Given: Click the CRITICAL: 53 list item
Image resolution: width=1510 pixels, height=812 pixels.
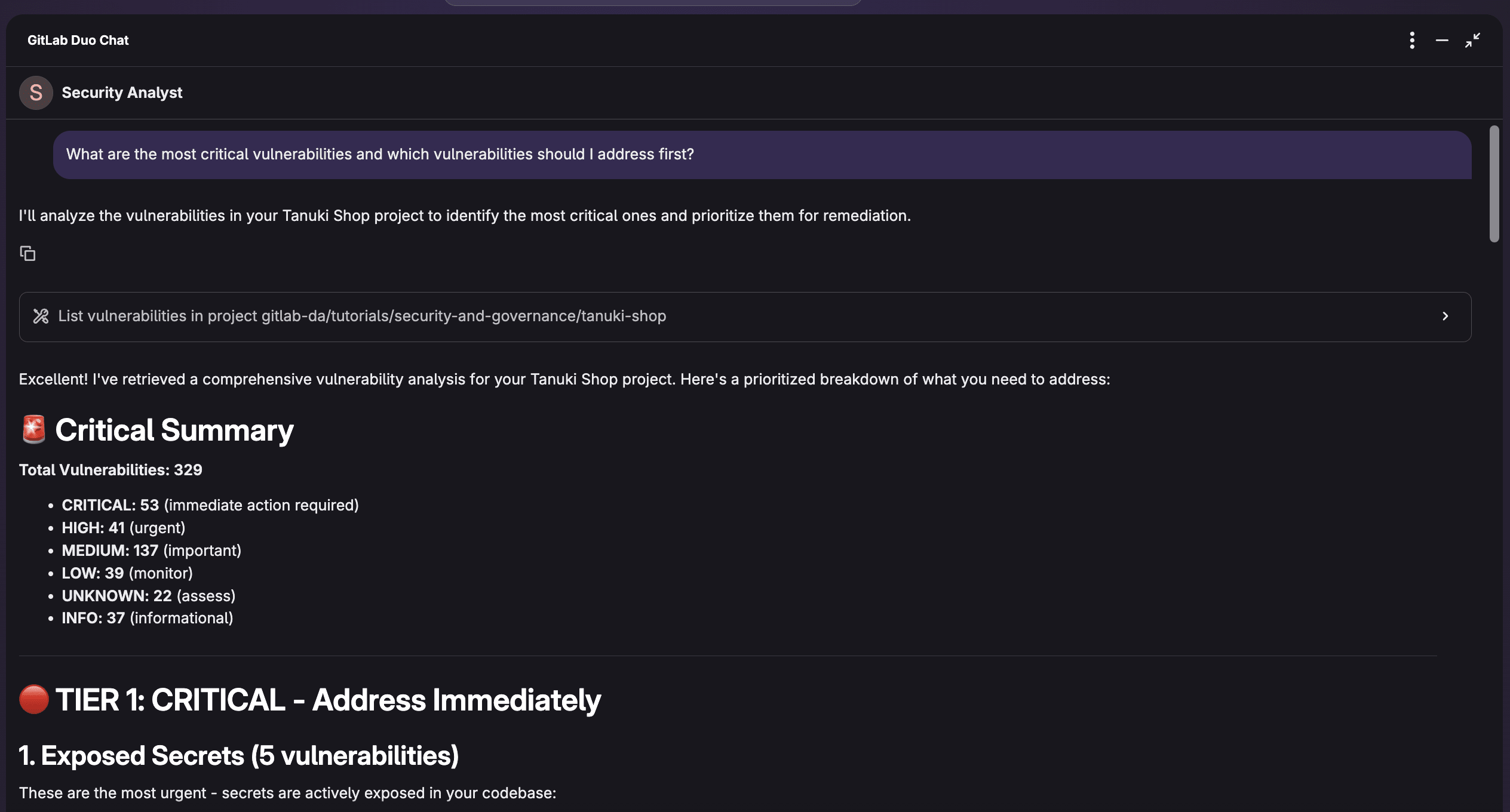Looking at the screenshot, I should point(210,505).
